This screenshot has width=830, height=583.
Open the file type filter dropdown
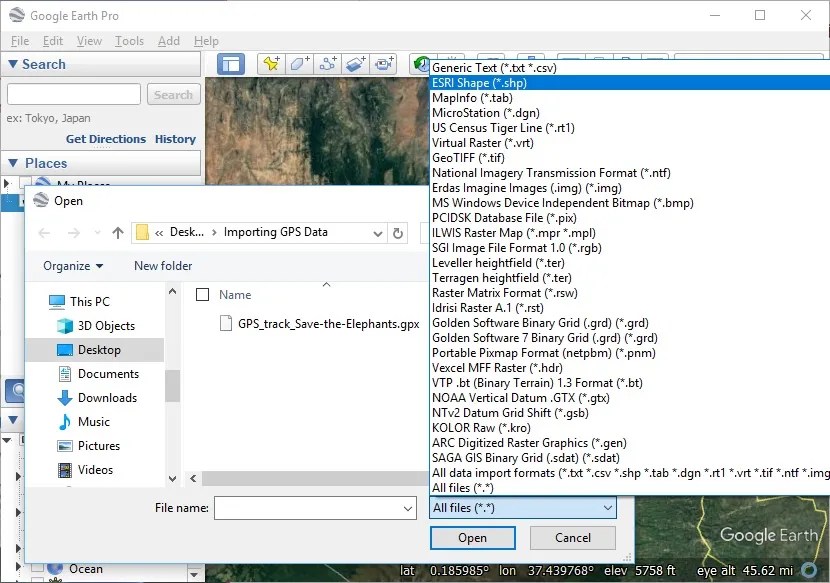522,508
